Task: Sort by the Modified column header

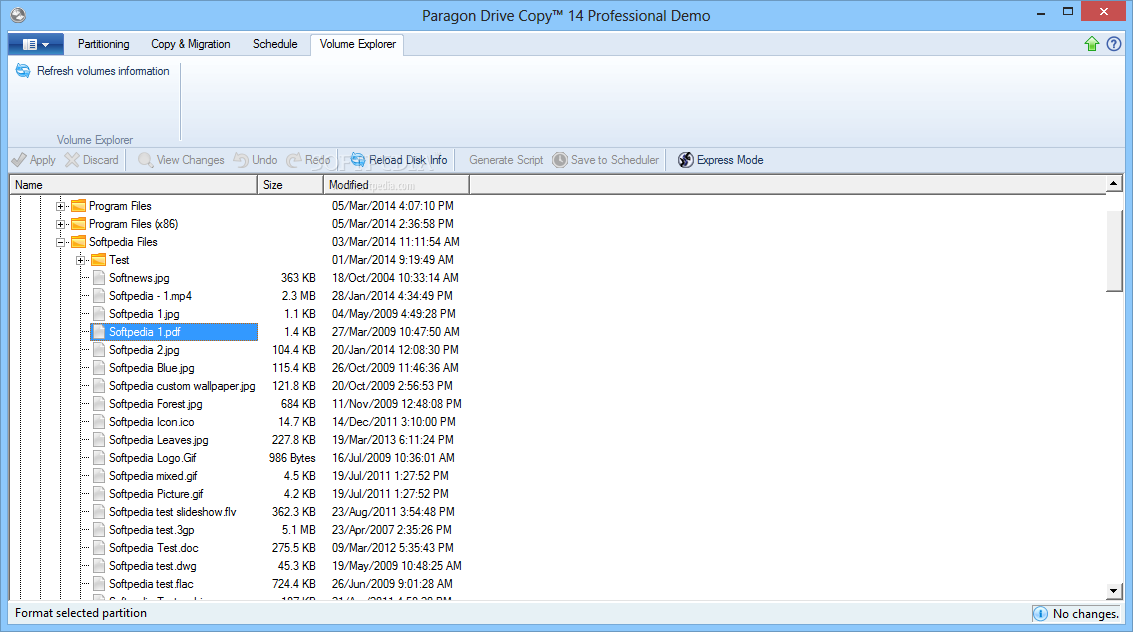Action: (x=397, y=185)
